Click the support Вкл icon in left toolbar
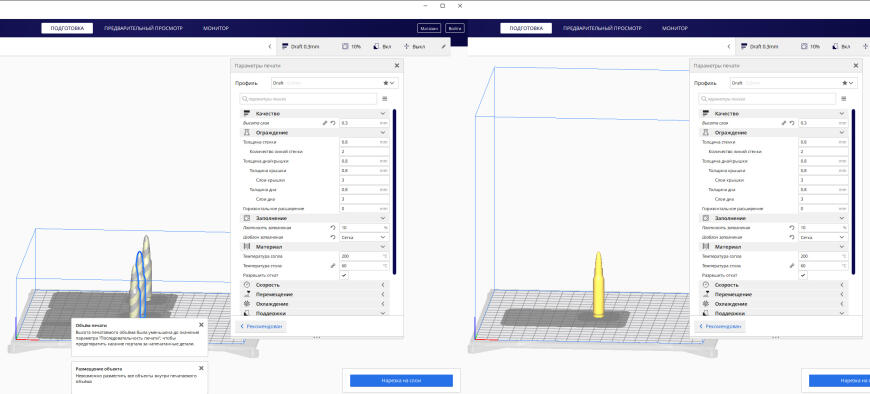This screenshot has width=870, height=394. (376, 47)
